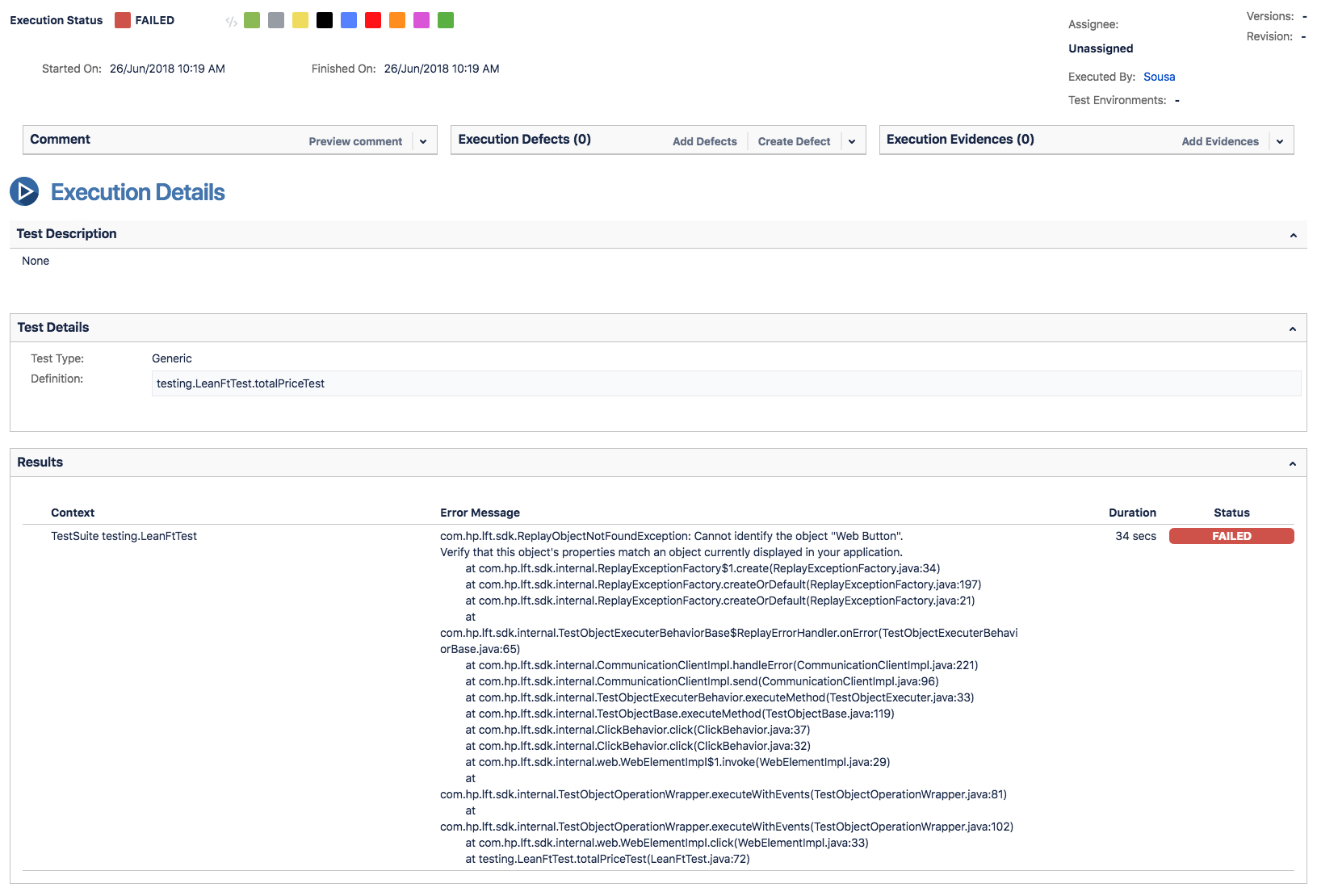Click the Duration column header
Image resolution: width=1317 pixels, height=896 pixels.
point(1132,513)
